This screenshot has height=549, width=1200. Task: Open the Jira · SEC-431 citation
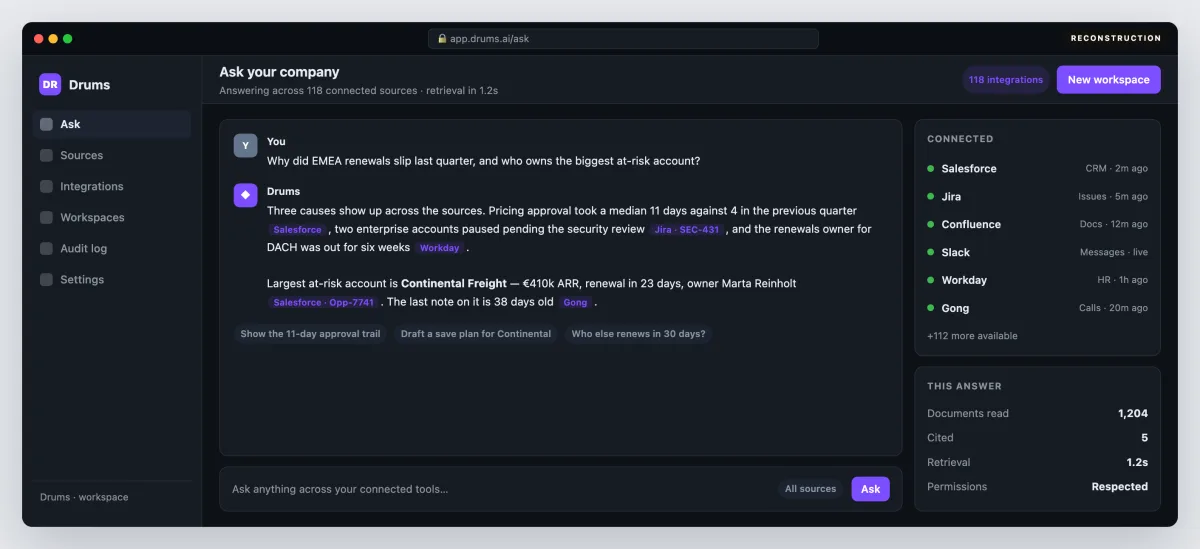[687, 230]
